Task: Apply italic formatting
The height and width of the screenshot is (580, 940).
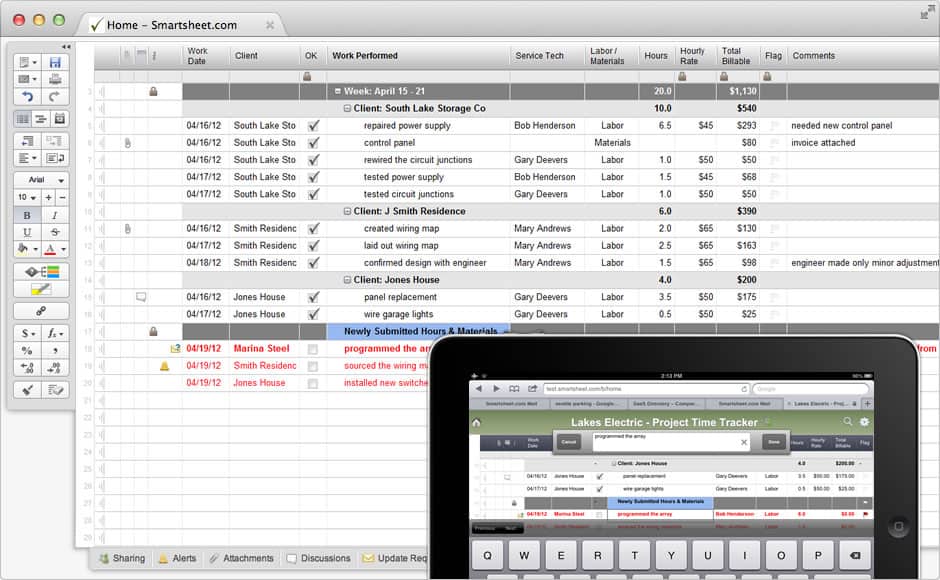Action: [55, 215]
